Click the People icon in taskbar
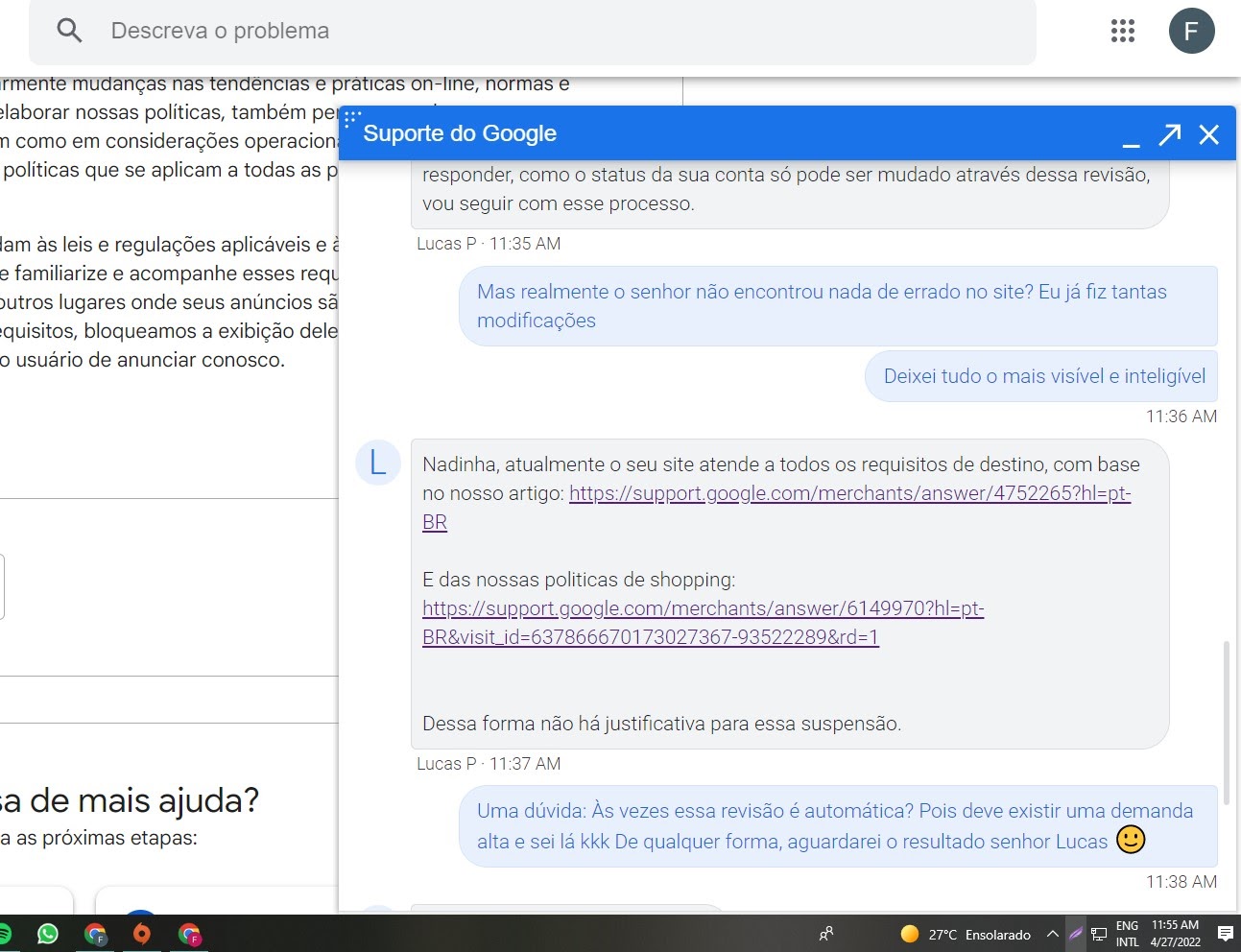This screenshot has height=952, width=1241. coord(826,934)
